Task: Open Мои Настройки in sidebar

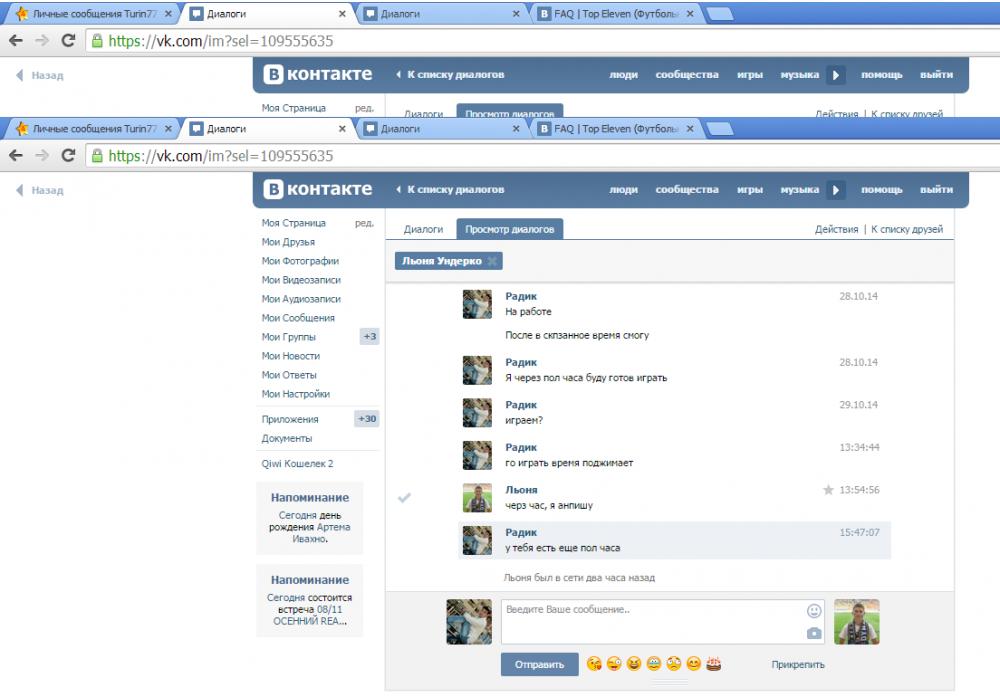Action: pos(295,394)
